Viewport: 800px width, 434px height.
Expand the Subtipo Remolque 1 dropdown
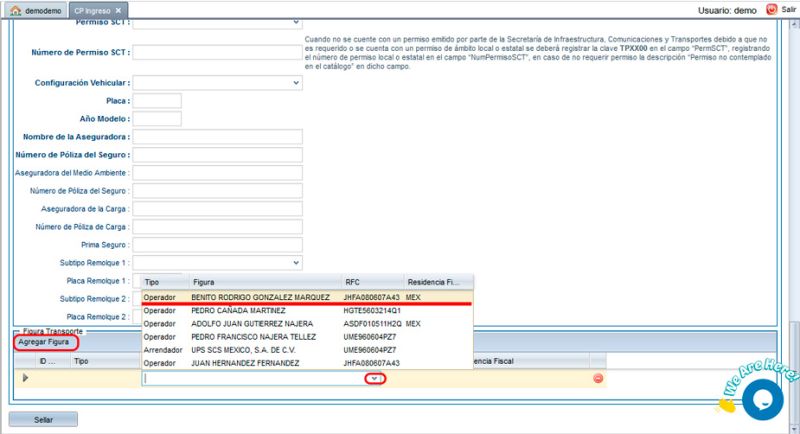(x=296, y=263)
